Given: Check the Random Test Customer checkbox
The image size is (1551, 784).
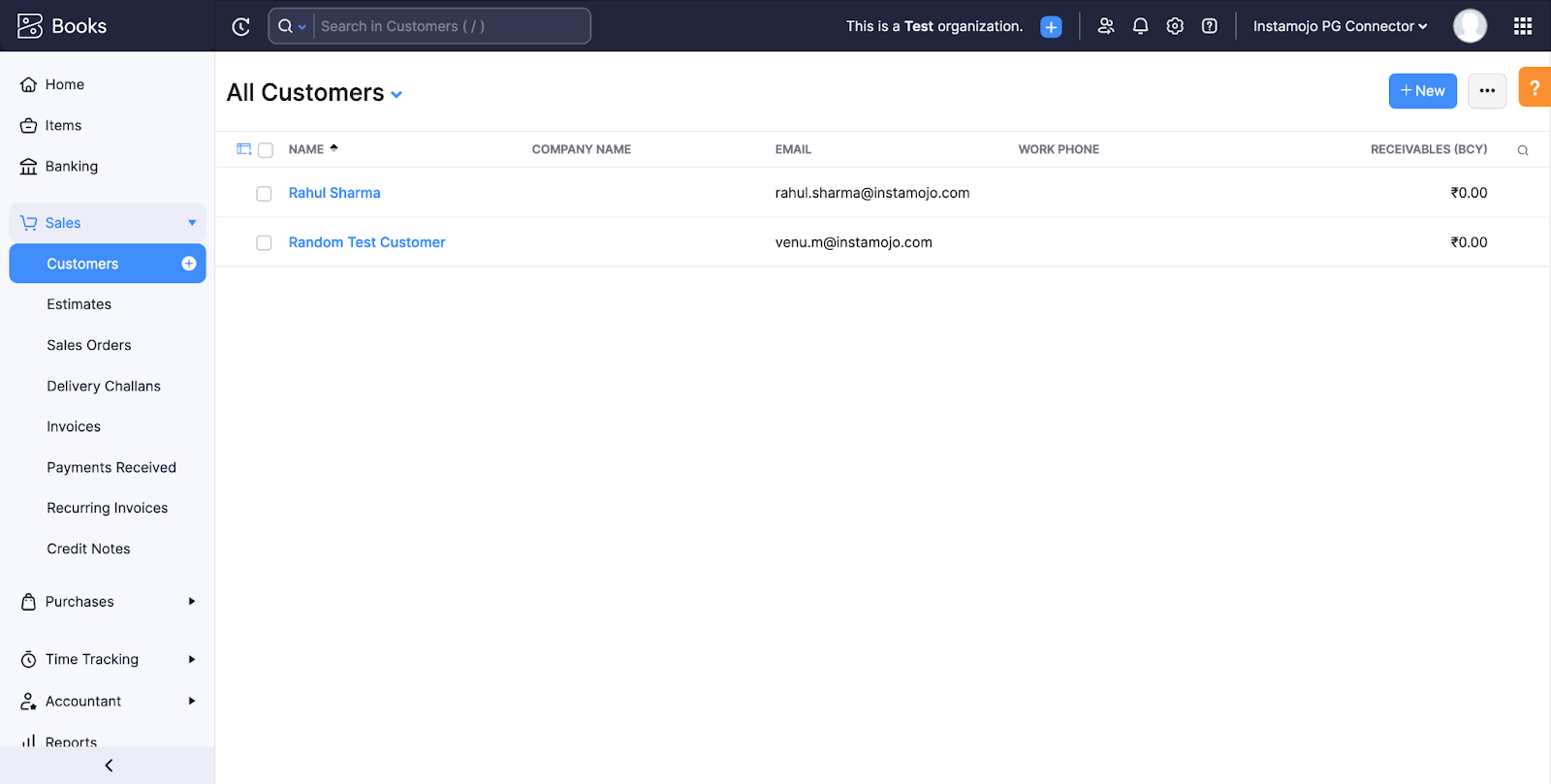Looking at the screenshot, I should coord(264,243).
